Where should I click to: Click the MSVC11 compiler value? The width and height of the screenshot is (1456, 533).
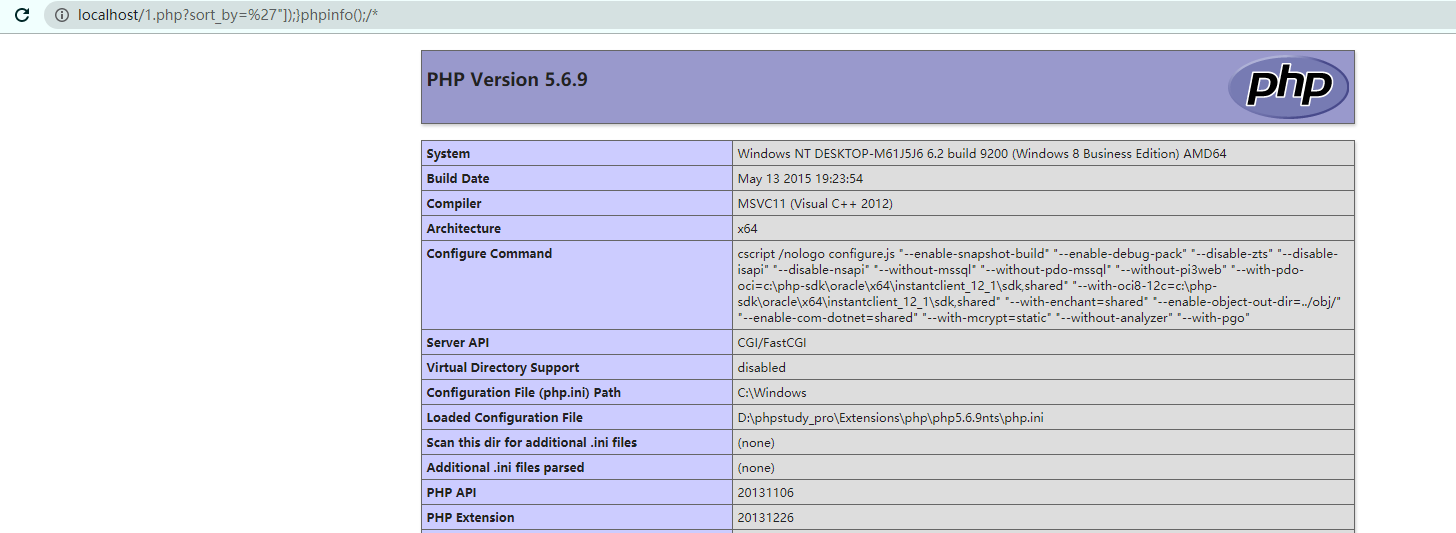point(815,204)
